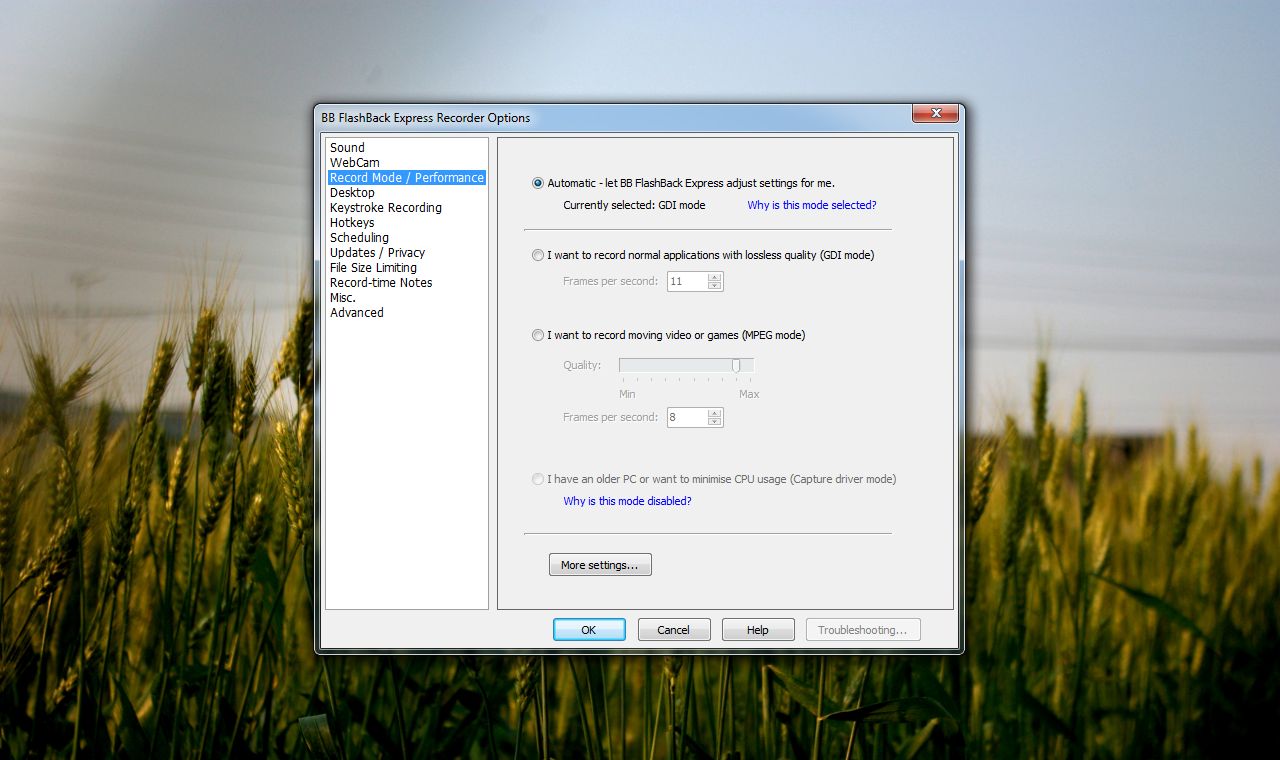1280x760 pixels.
Task: Open Updates / Privacy settings
Action: pyautogui.click(x=377, y=252)
